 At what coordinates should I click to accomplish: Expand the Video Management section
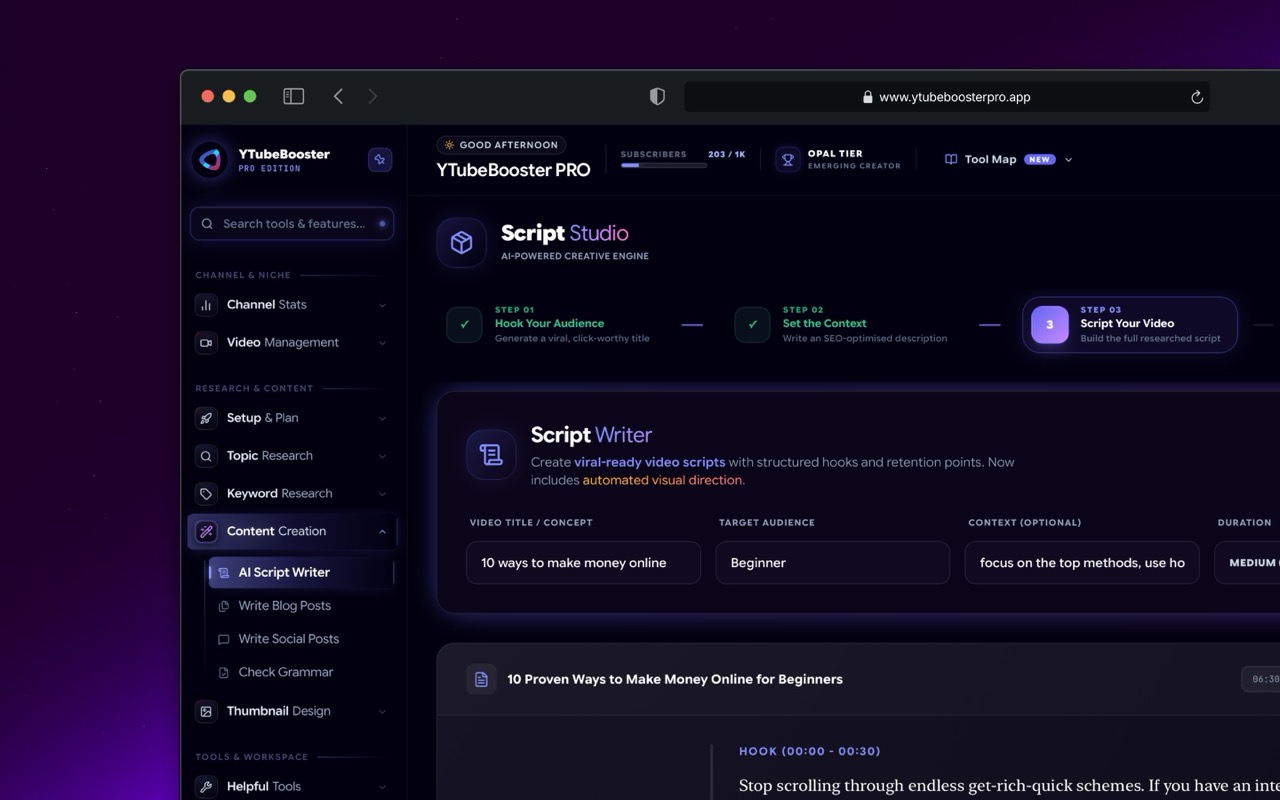pyautogui.click(x=382, y=343)
